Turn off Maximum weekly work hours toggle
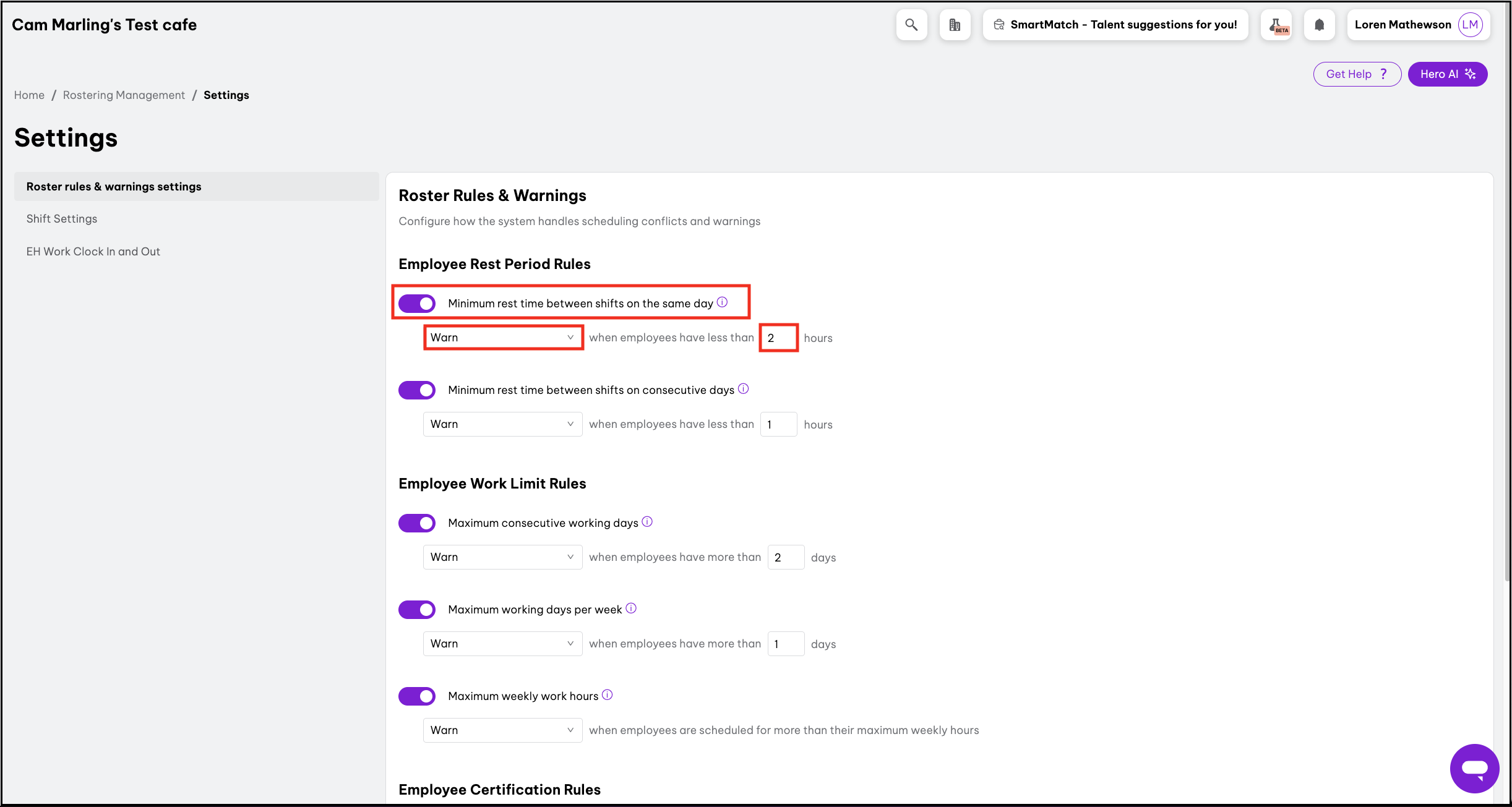Image resolution: width=1512 pixels, height=807 pixels. point(417,696)
